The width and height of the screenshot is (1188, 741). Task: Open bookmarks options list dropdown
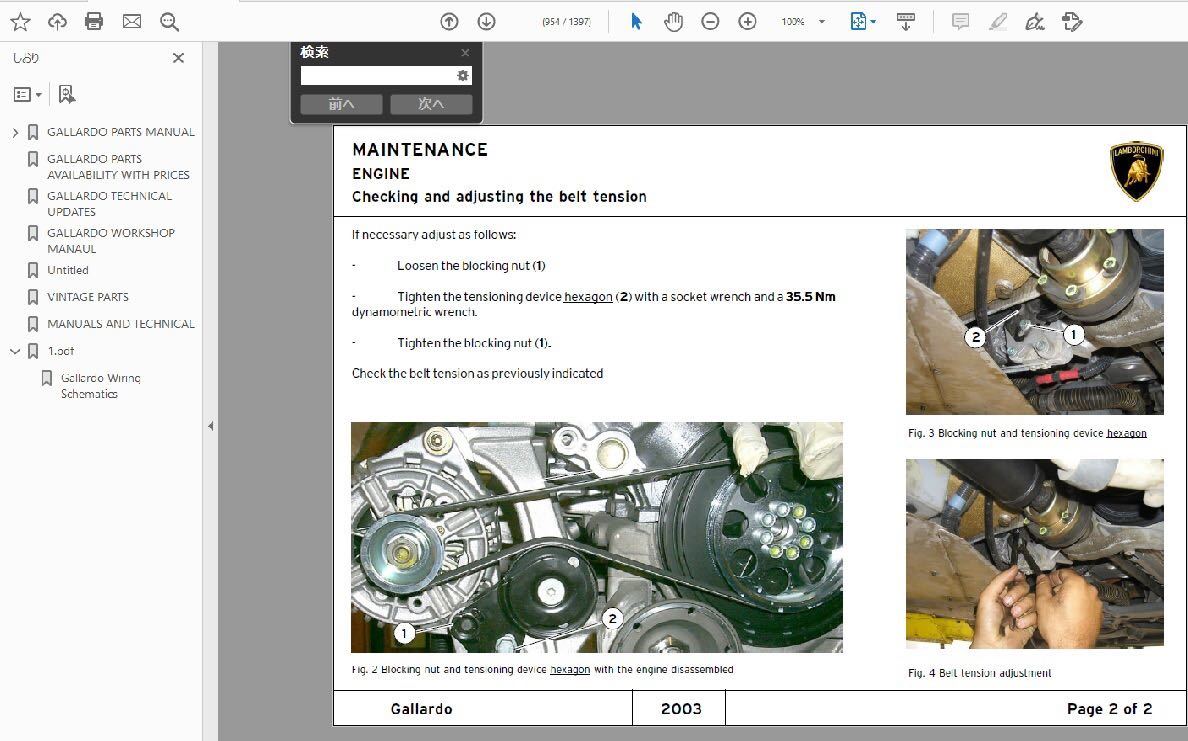[27, 95]
